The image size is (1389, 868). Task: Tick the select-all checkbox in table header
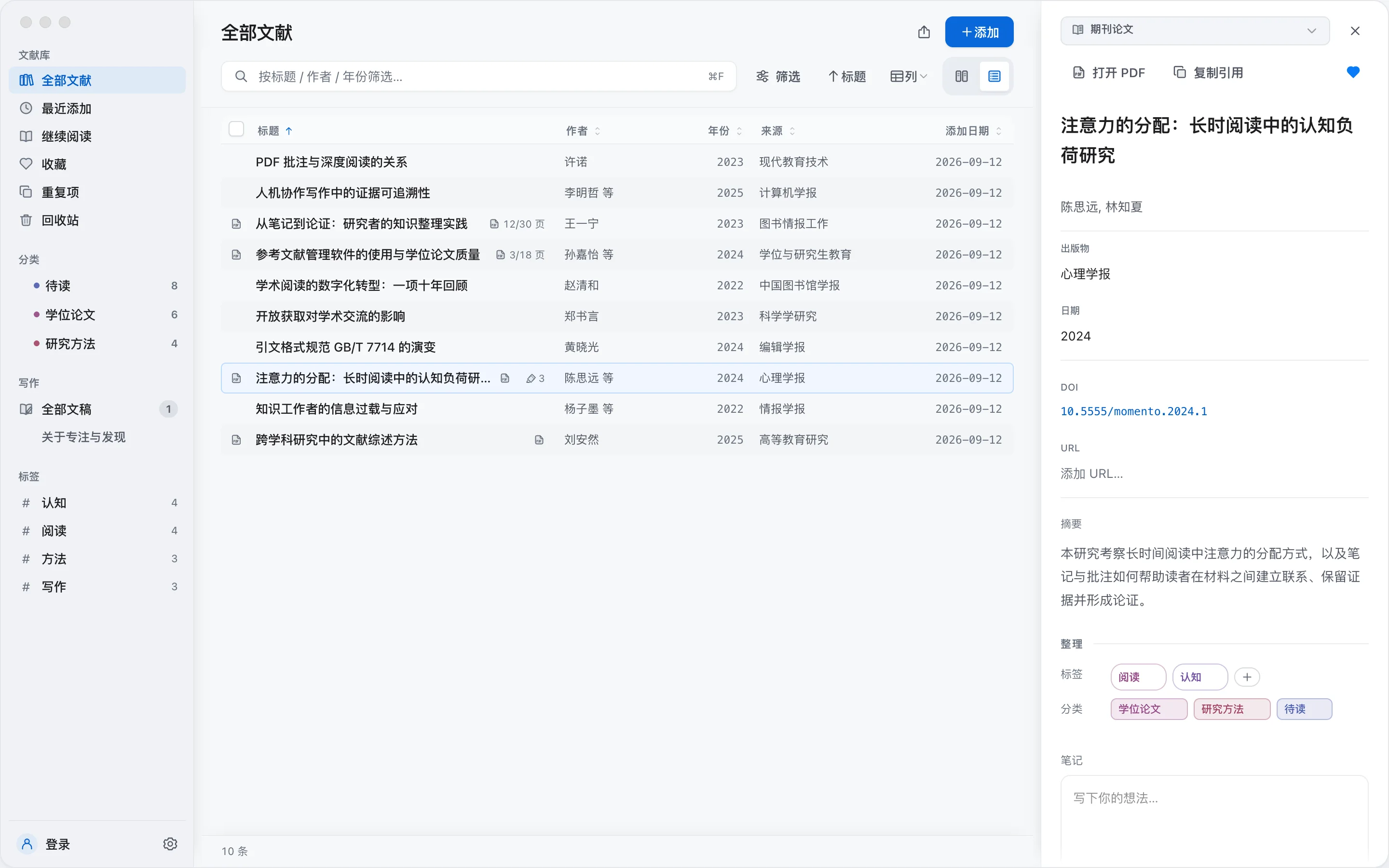236,129
